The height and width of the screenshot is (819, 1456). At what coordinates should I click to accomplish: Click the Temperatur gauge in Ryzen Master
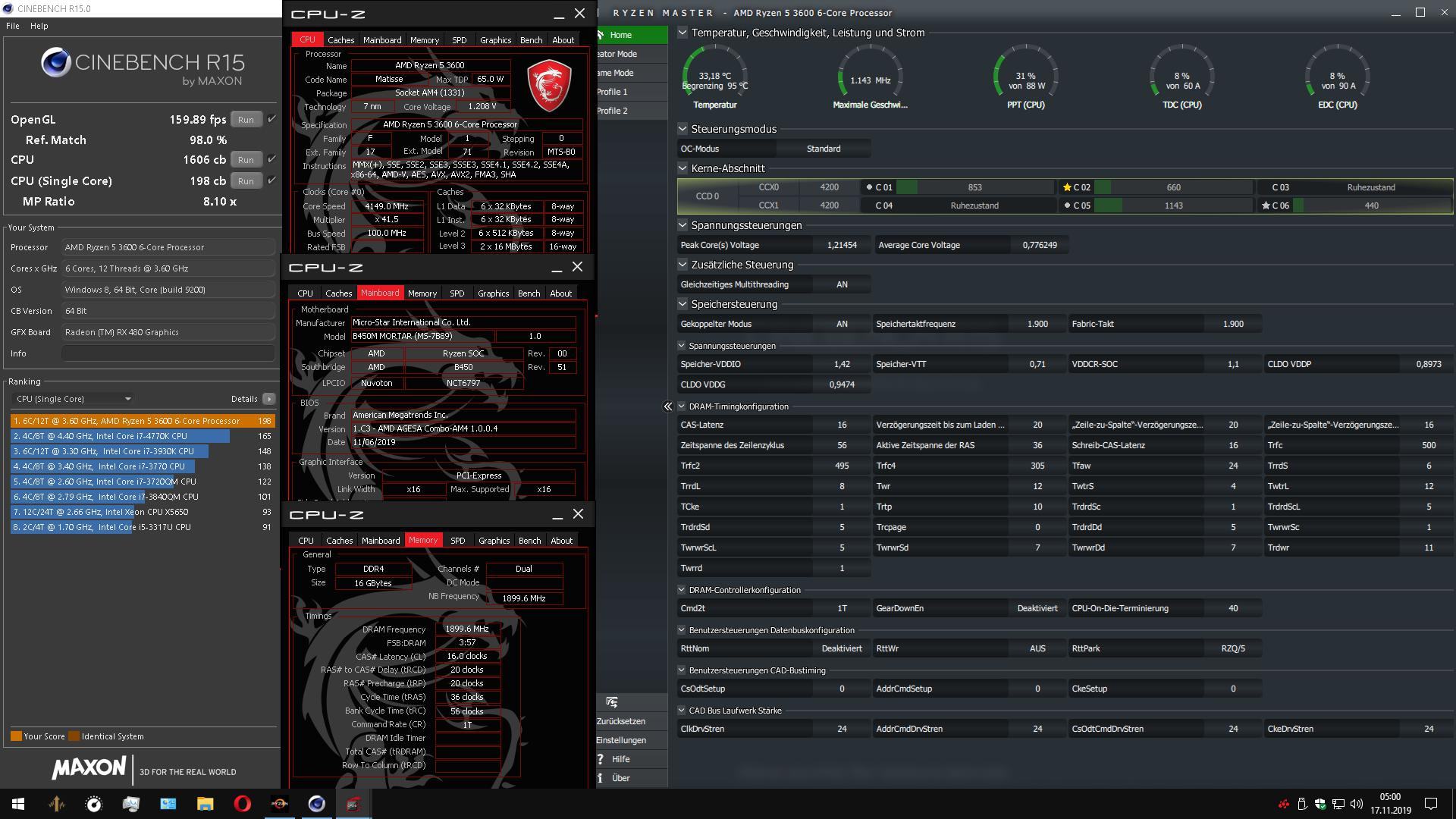[715, 77]
